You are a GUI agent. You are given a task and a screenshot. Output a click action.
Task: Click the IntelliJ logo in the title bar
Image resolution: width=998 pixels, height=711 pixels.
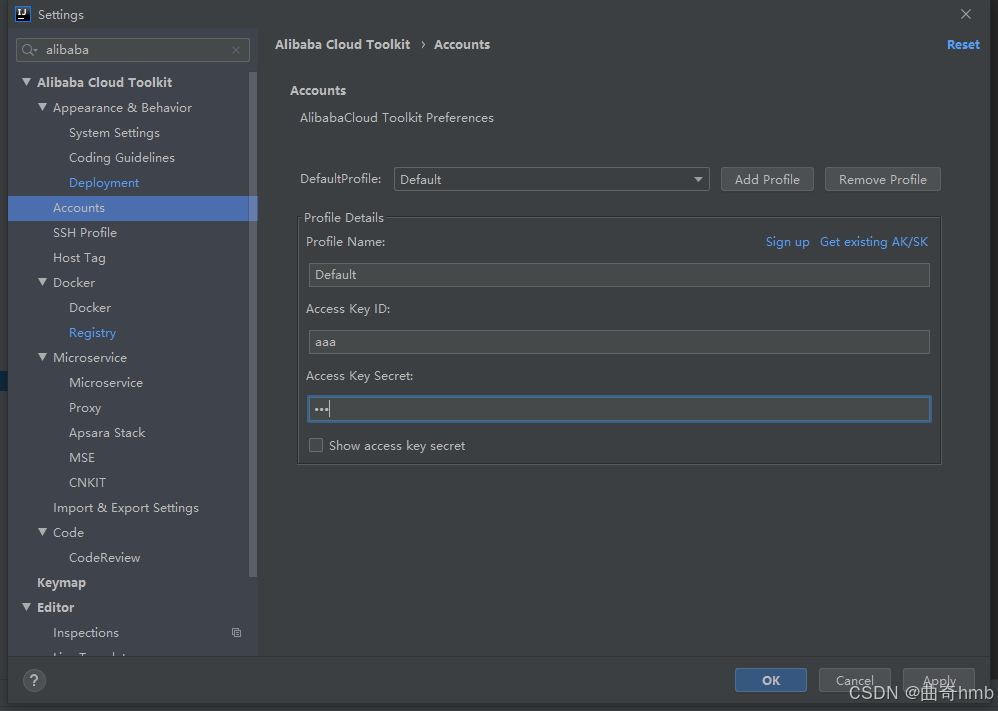(23, 14)
